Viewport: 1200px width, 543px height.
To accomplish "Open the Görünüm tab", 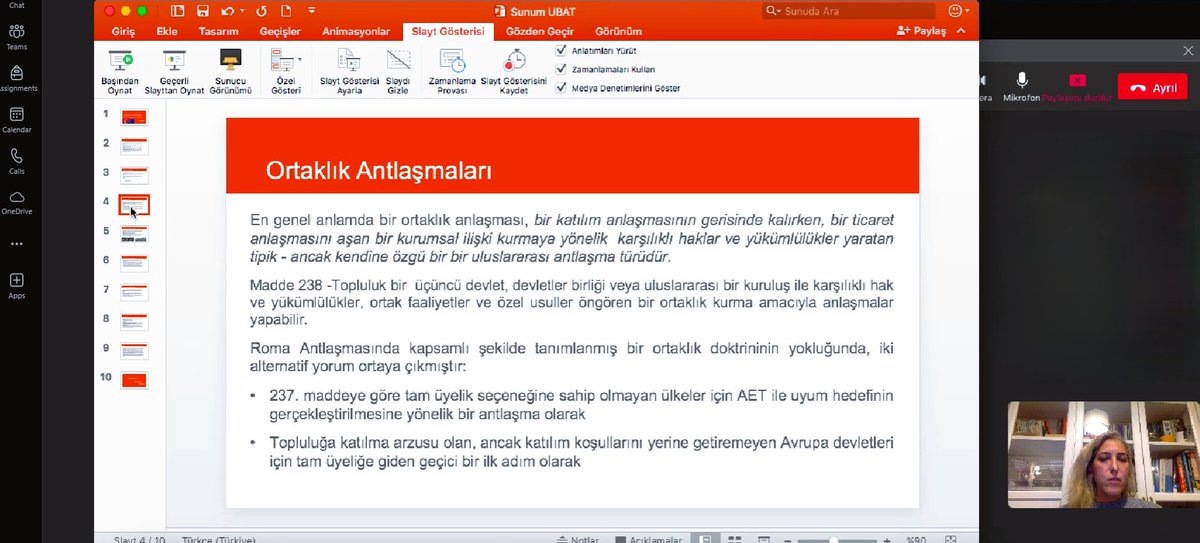I will point(618,31).
